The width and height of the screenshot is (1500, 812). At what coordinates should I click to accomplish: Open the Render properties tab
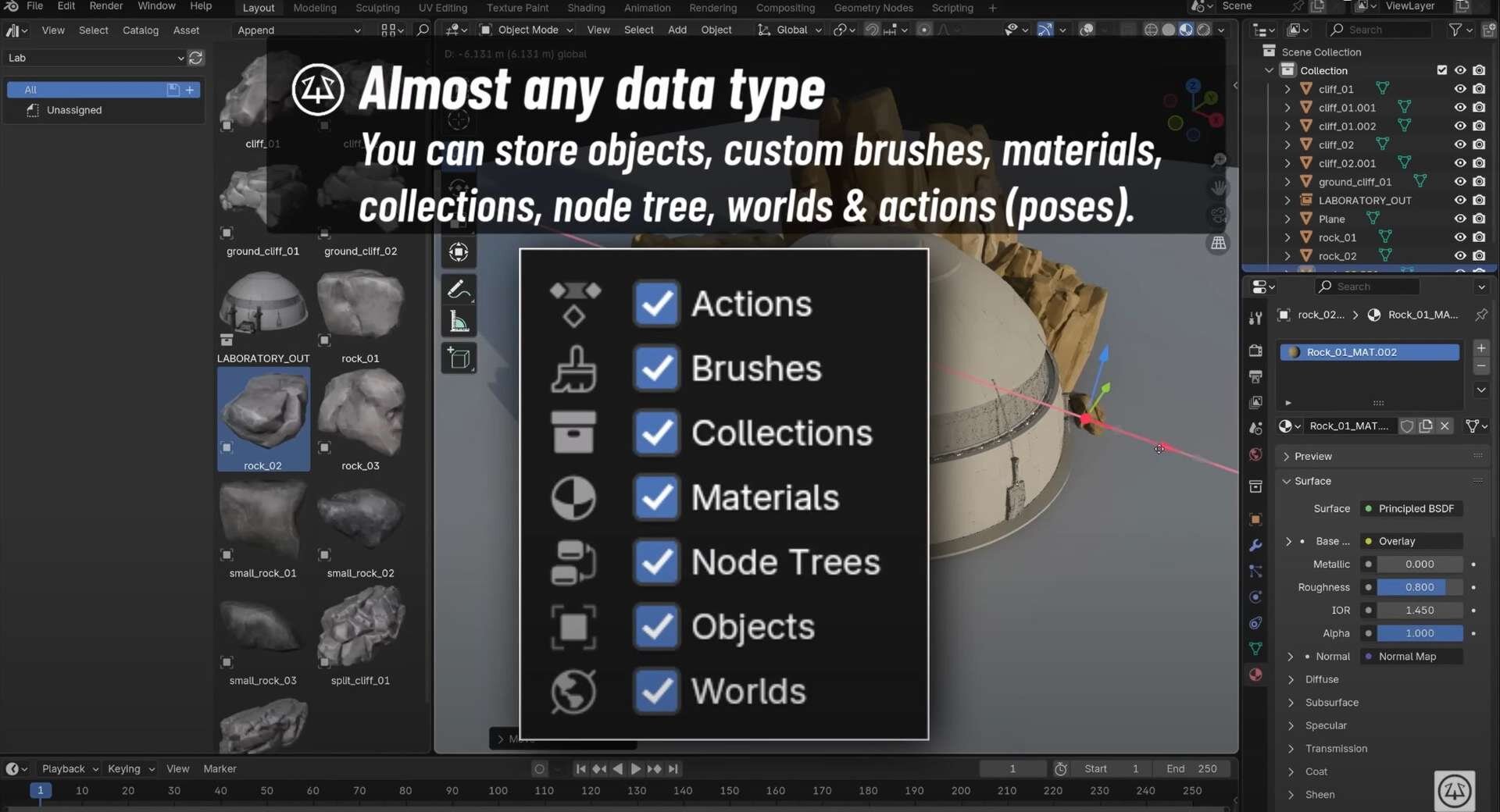pyautogui.click(x=1255, y=351)
